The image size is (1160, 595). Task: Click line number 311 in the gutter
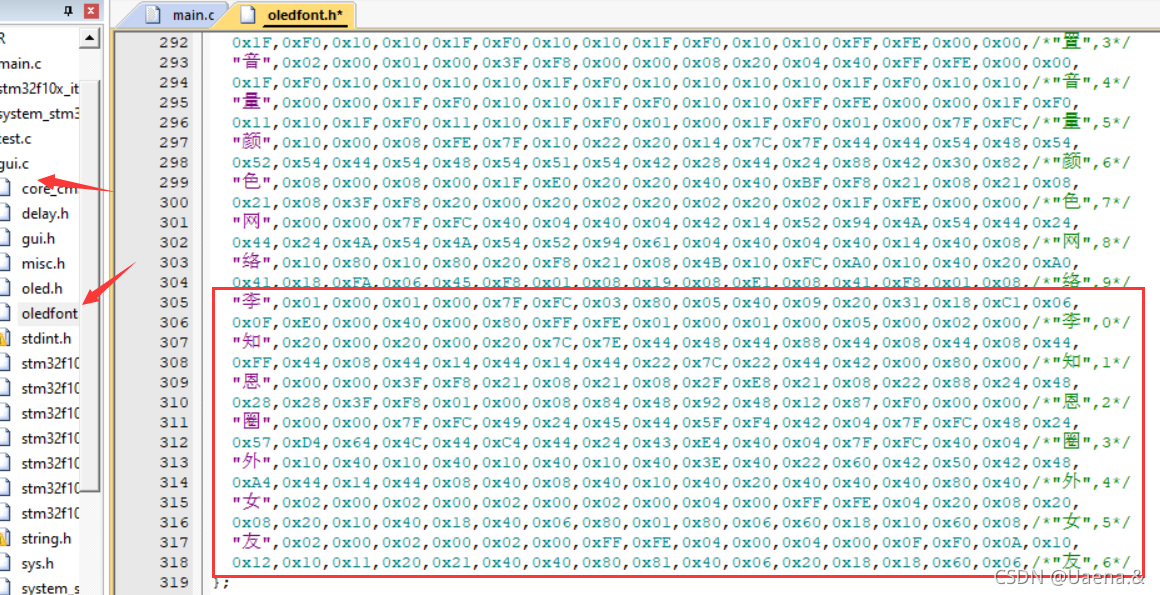coord(174,422)
